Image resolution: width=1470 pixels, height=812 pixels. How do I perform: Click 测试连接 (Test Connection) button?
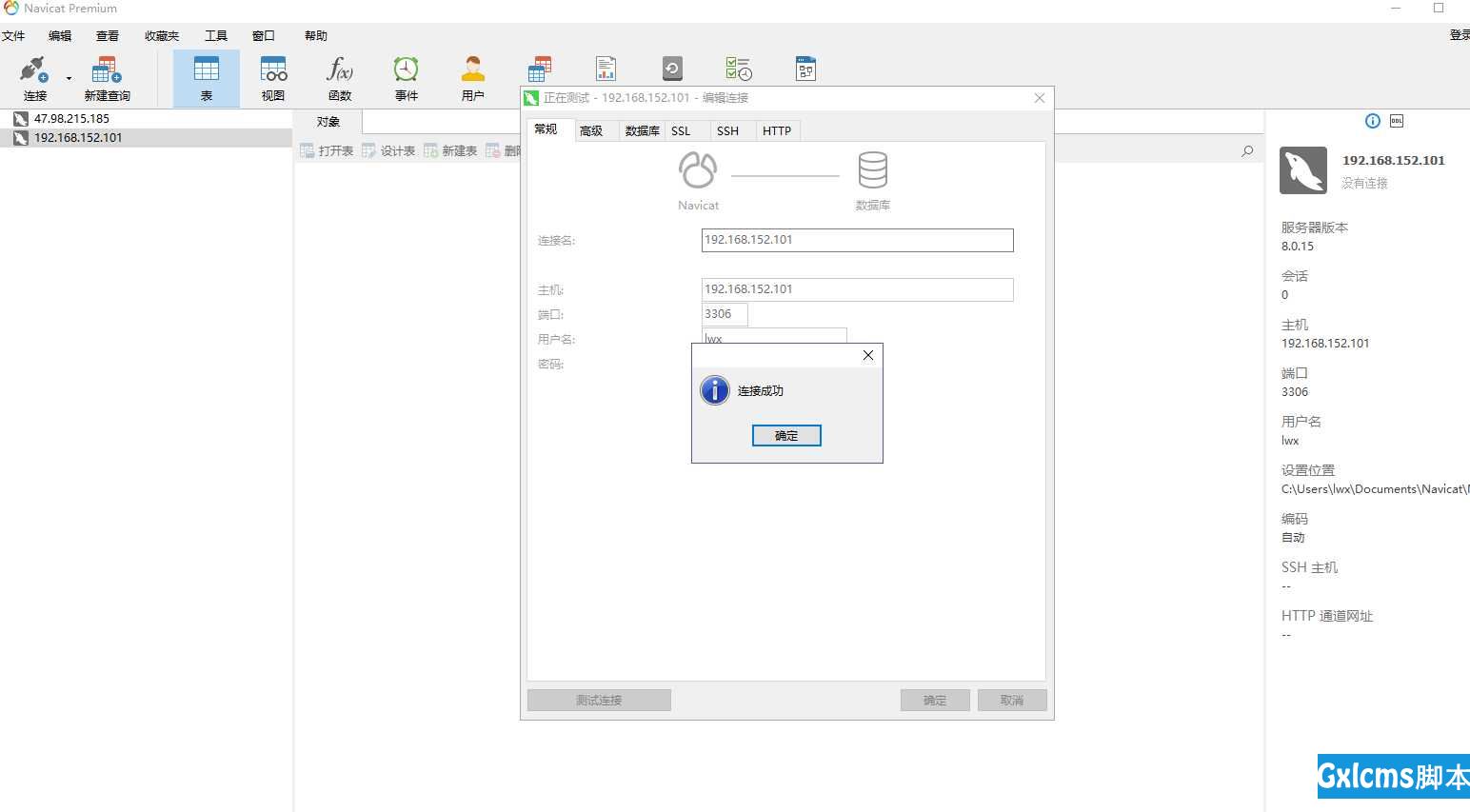pos(599,701)
